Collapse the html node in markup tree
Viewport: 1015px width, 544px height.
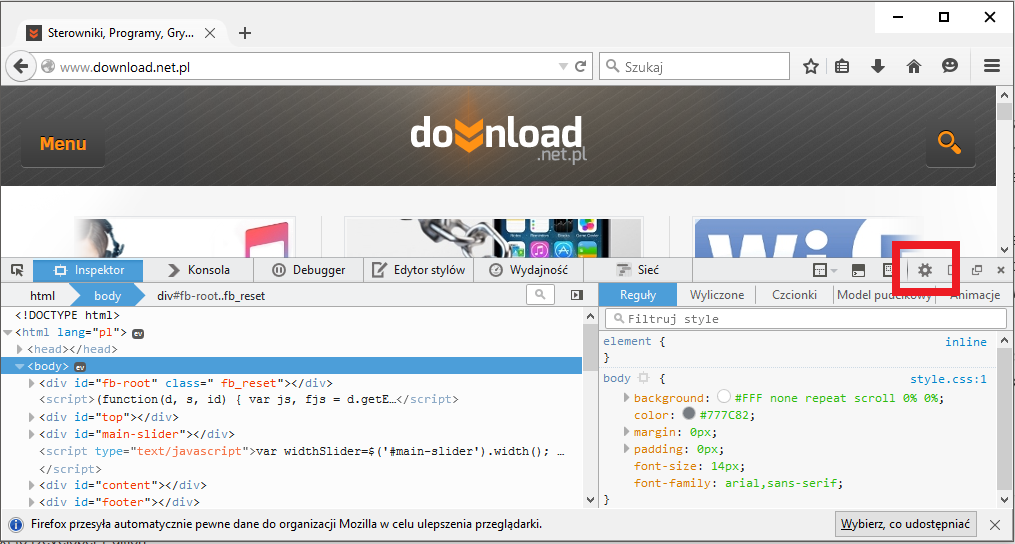click(x=8, y=333)
